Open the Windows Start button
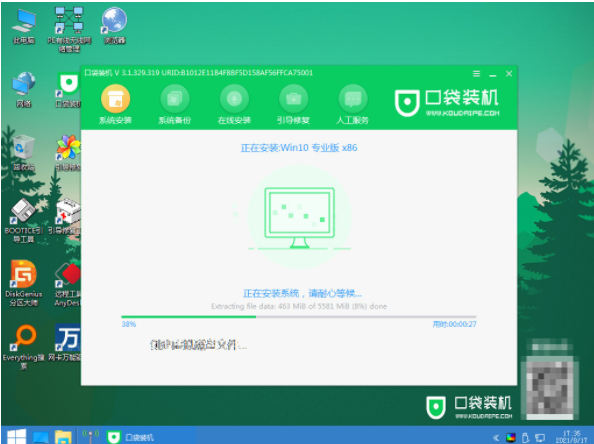This screenshot has height=444, width=594. (16, 436)
